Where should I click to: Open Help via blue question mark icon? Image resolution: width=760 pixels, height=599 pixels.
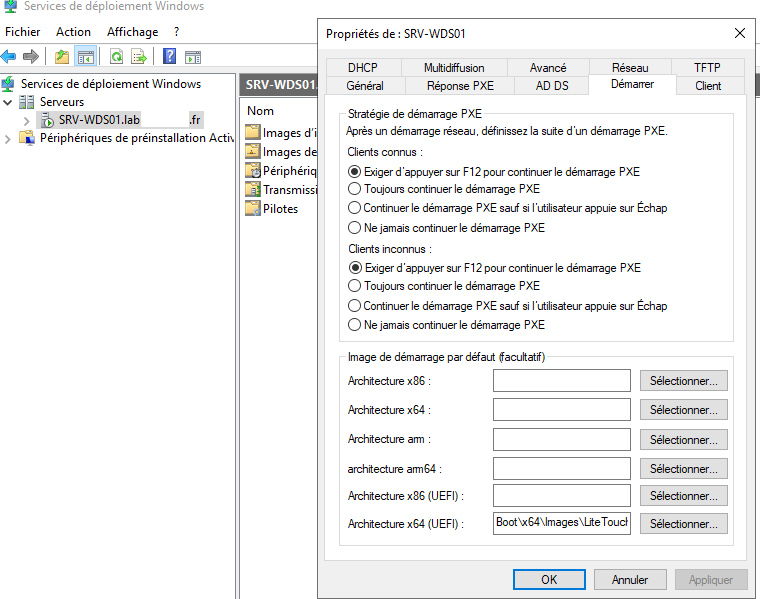pos(170,57)
